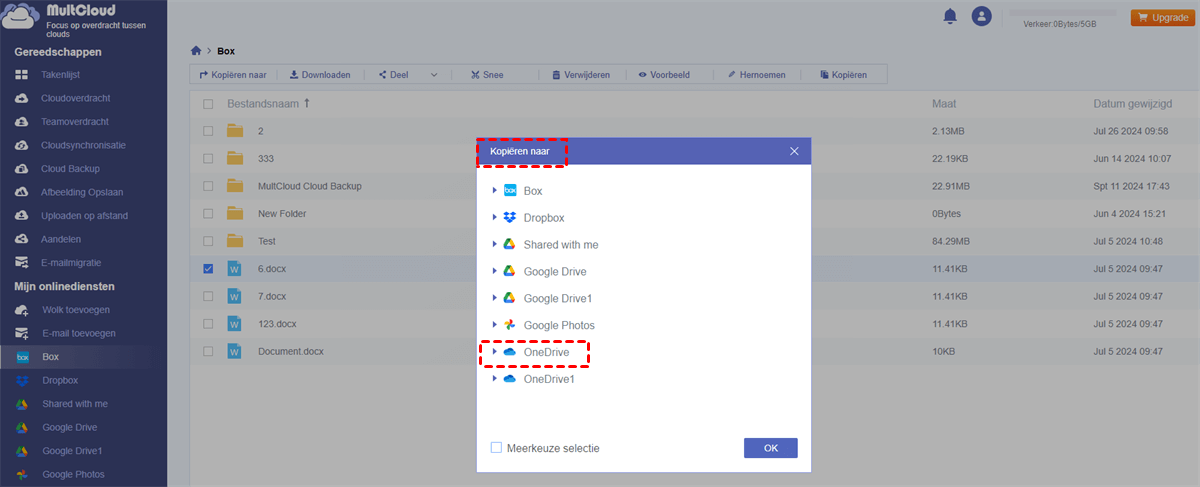
Task: Check the box for folder 333
Action: tap(208, 158)
